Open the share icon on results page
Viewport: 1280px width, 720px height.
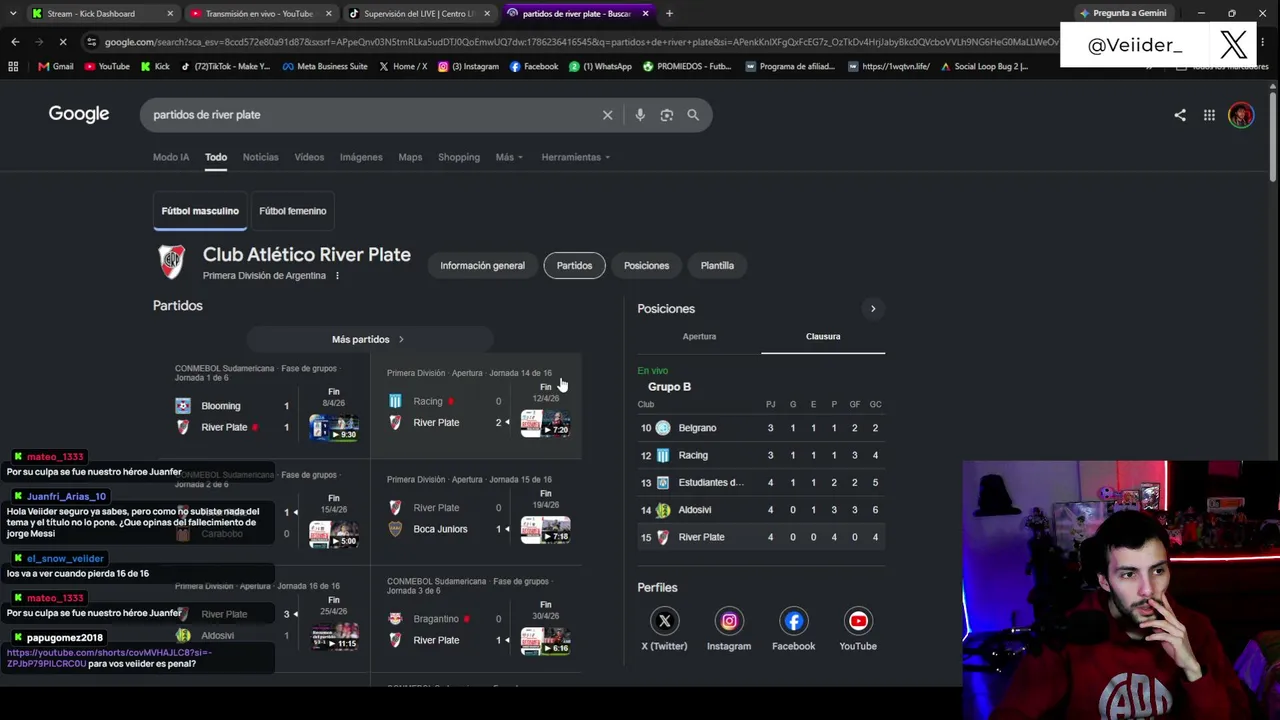1180,115
